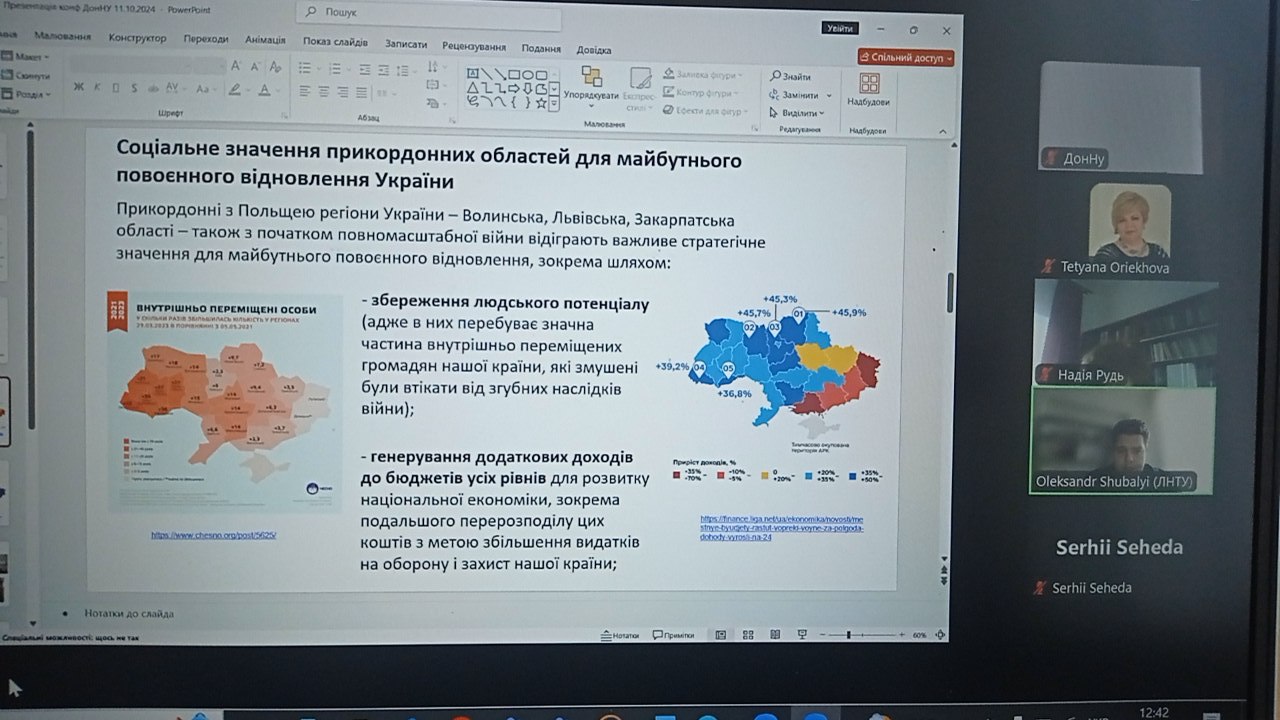Click bold Ж formatting button

click(x=78, y=87)
